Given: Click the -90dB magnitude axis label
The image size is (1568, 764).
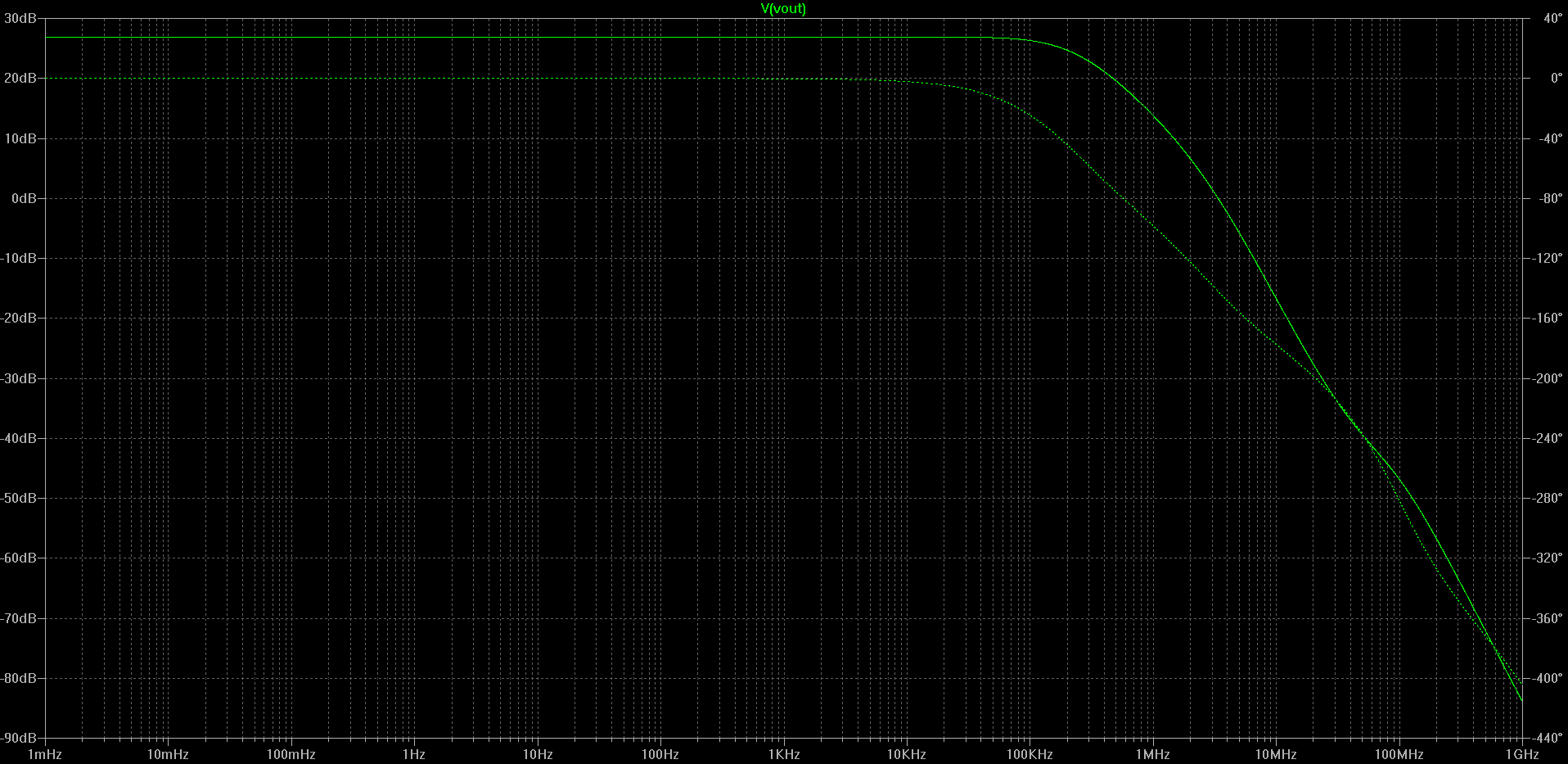Looking at the screenshot, I should tap(18, 738).
